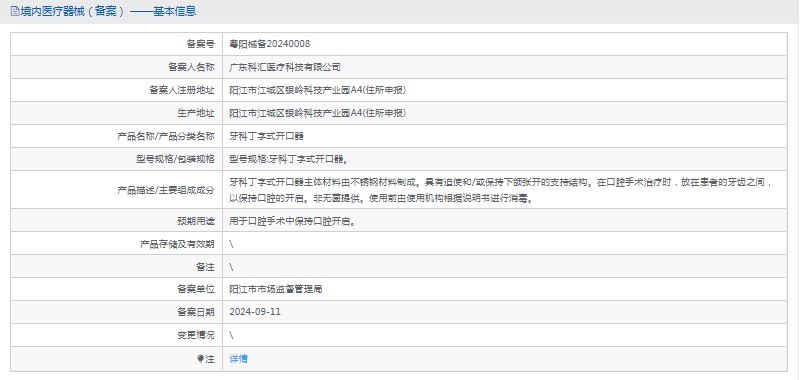Click the 备案单位 label
Screen dimensions: 802x380
point(196,289)
